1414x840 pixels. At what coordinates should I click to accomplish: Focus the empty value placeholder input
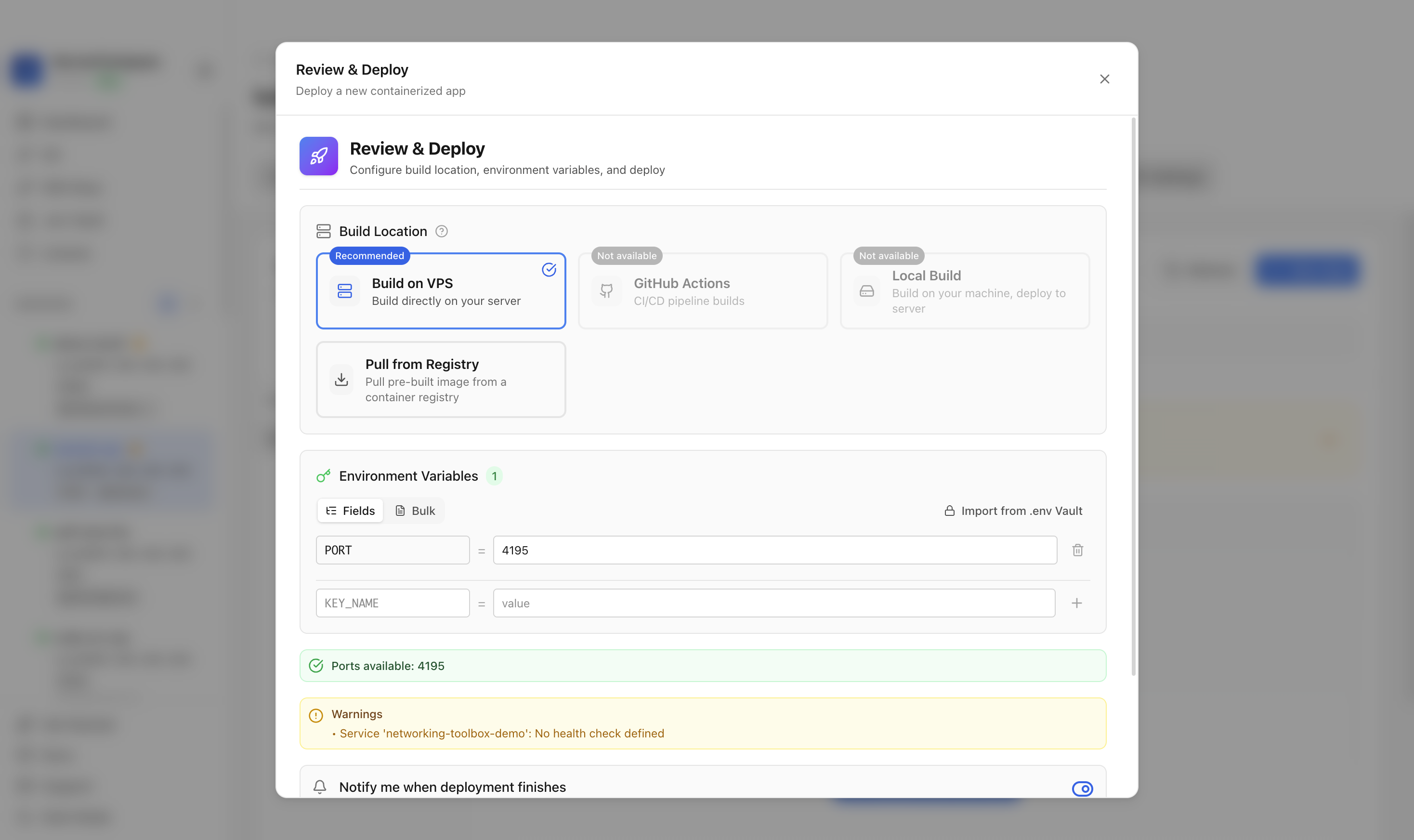(x=773, y=604)
